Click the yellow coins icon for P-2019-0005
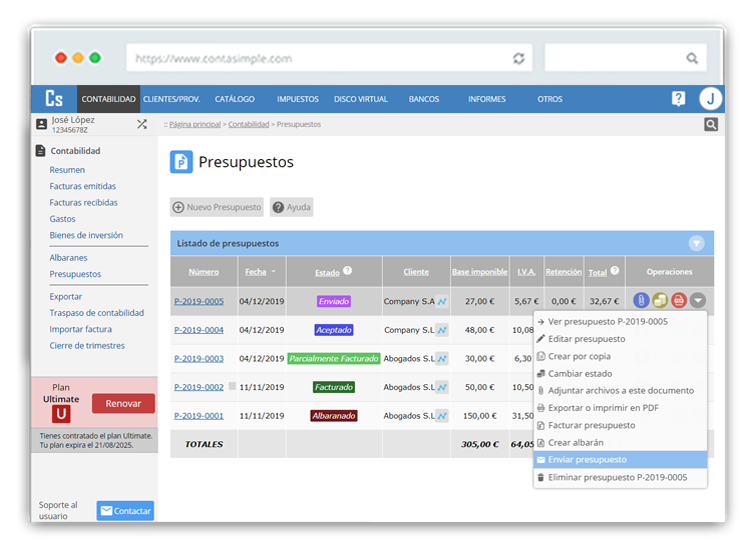This screenshot has width=750, height=552. point(660,300)
